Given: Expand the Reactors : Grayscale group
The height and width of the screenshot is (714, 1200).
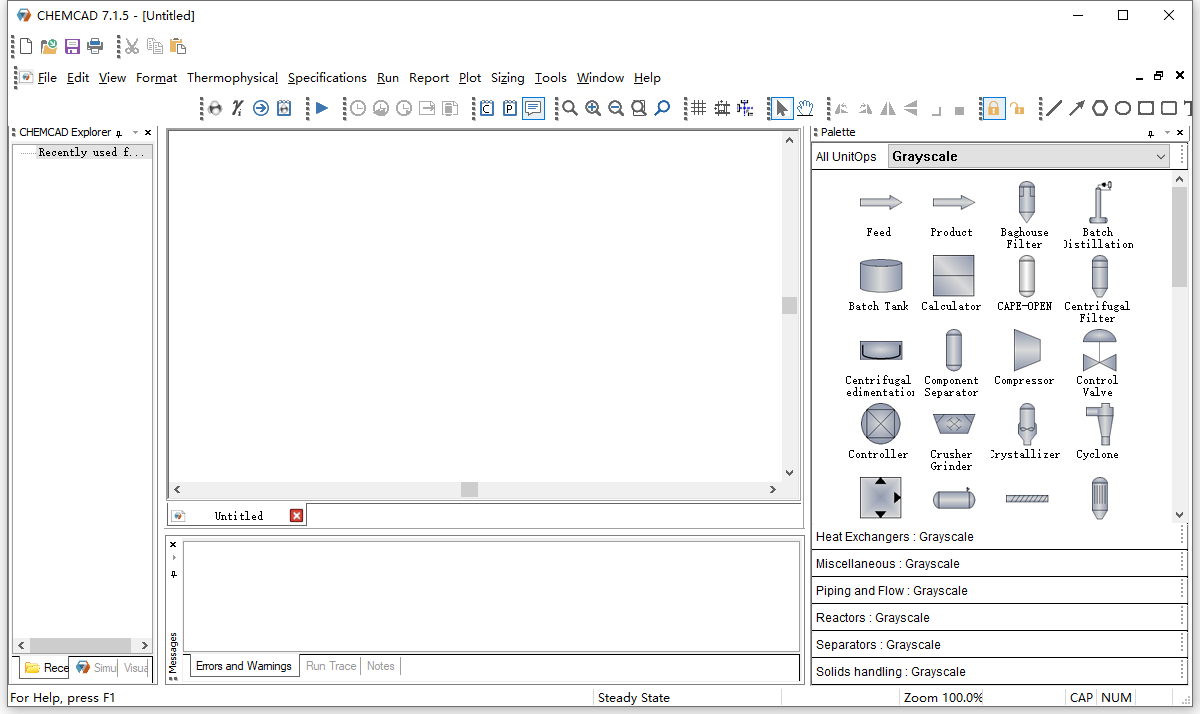Looking at the screenshot, I should click(998, 618).
